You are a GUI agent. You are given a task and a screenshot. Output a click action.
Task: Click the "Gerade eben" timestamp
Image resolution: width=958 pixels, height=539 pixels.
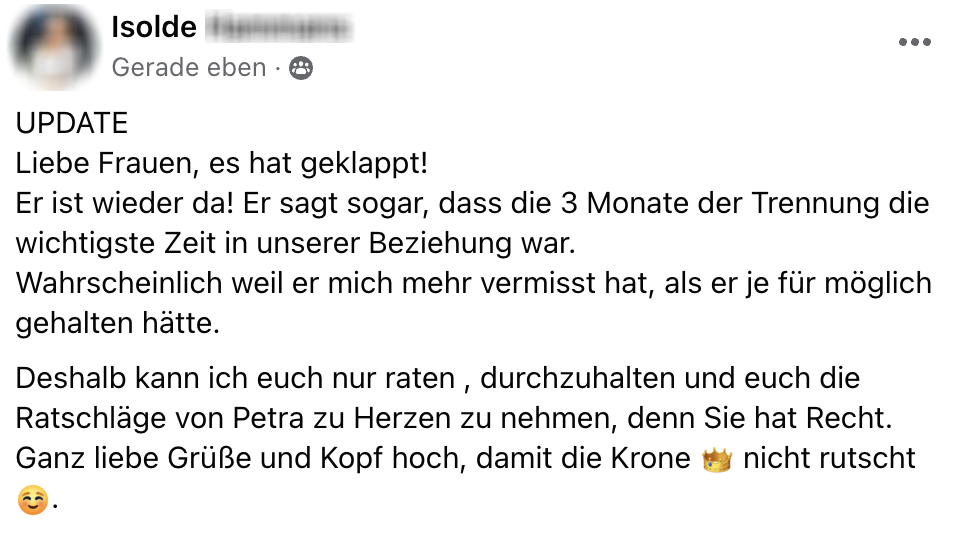point(188,68)
